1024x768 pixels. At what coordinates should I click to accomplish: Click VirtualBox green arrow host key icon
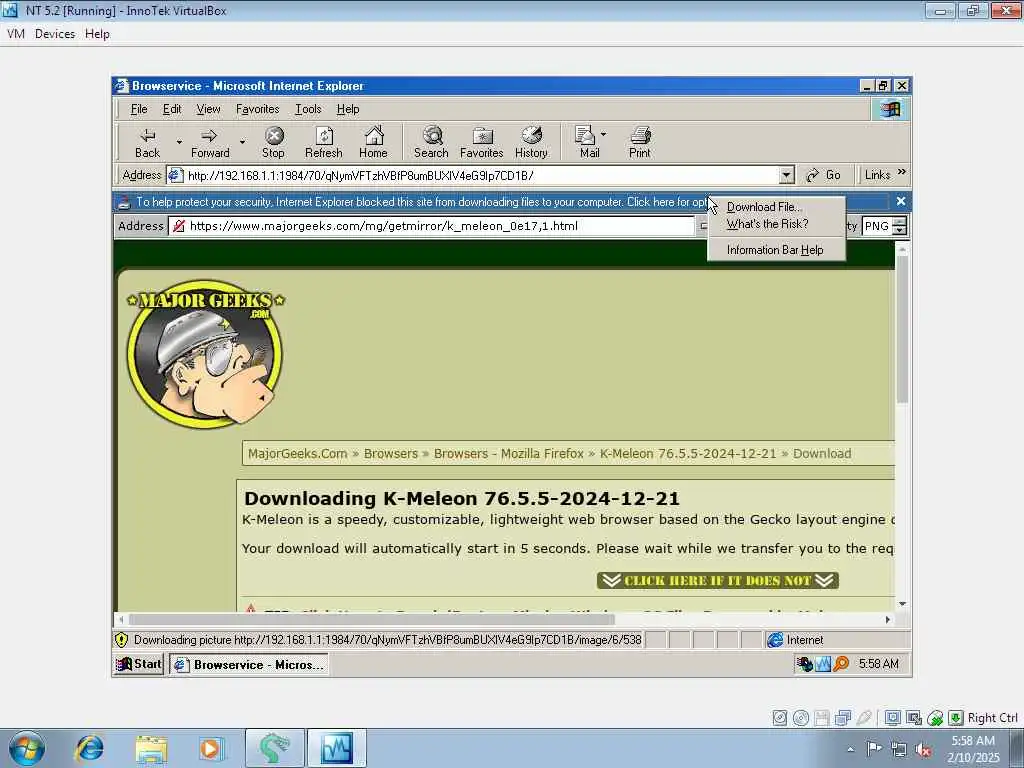click(x=955, y=718)
